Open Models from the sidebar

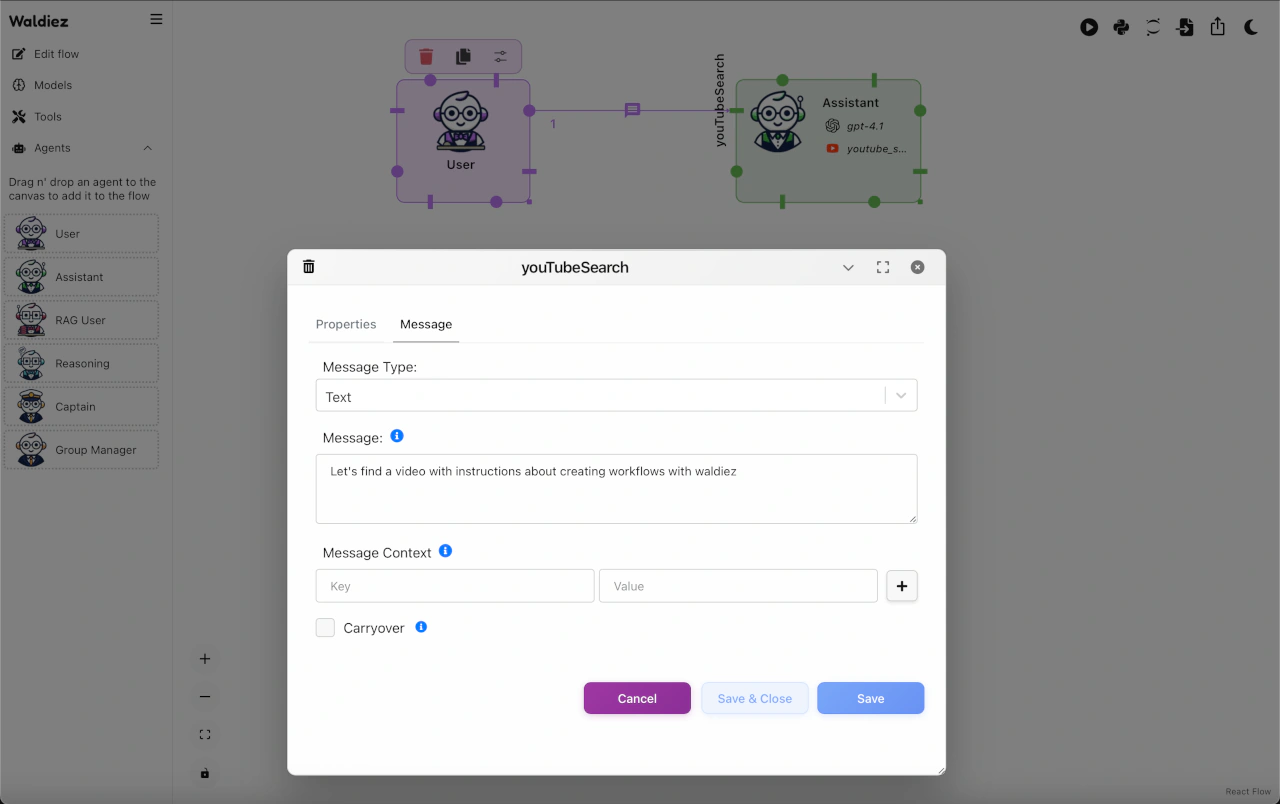(x=52, y=85)
